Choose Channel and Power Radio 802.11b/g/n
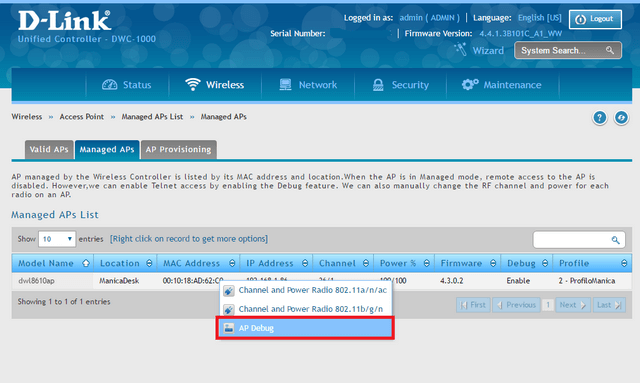 coord(305,309)
